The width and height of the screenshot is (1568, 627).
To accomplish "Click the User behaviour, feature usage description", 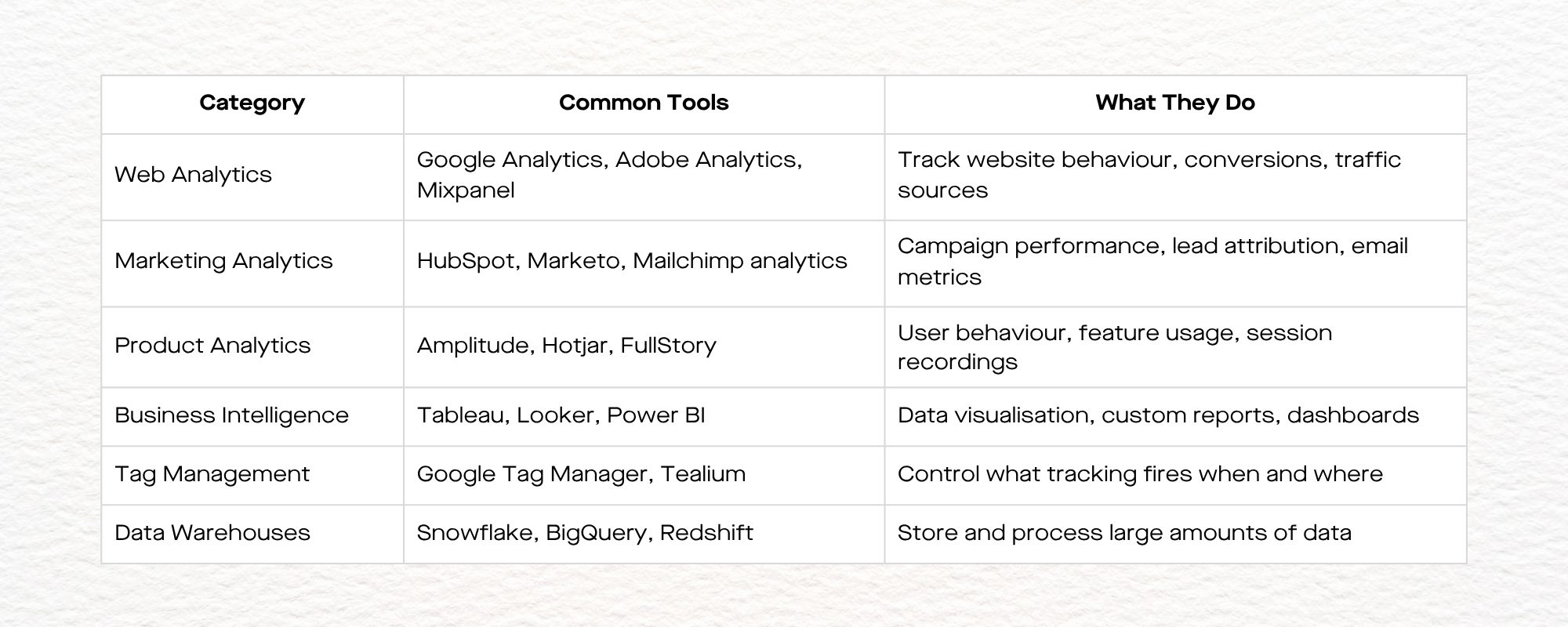I will 1114,346.
